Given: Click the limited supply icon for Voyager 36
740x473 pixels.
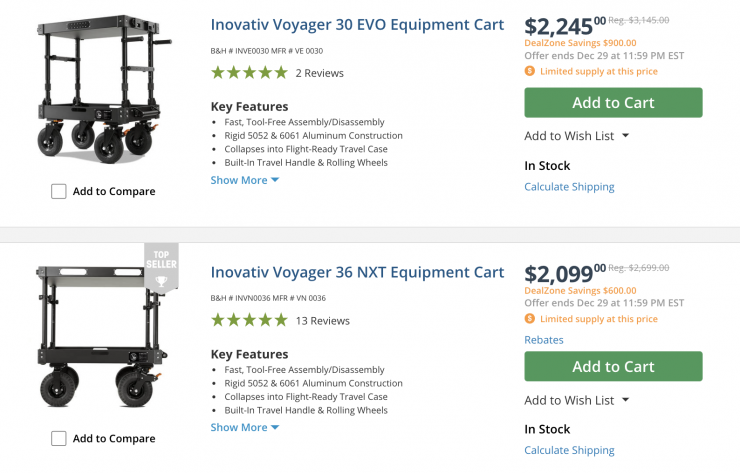Looking at the screenshot, I should [530, 319].
